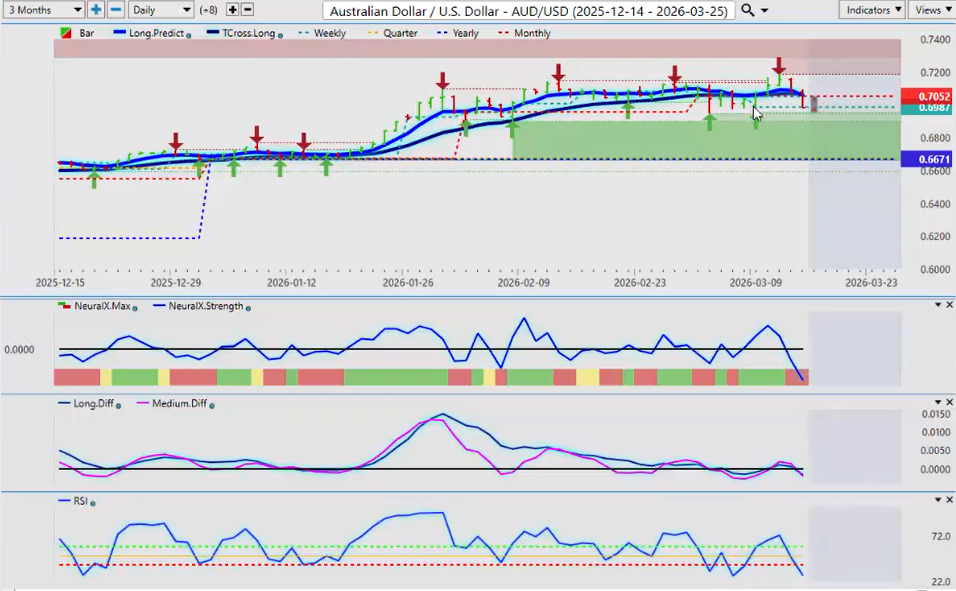Close the RSI indicator panel
The image size is (956, 591).
949,500
